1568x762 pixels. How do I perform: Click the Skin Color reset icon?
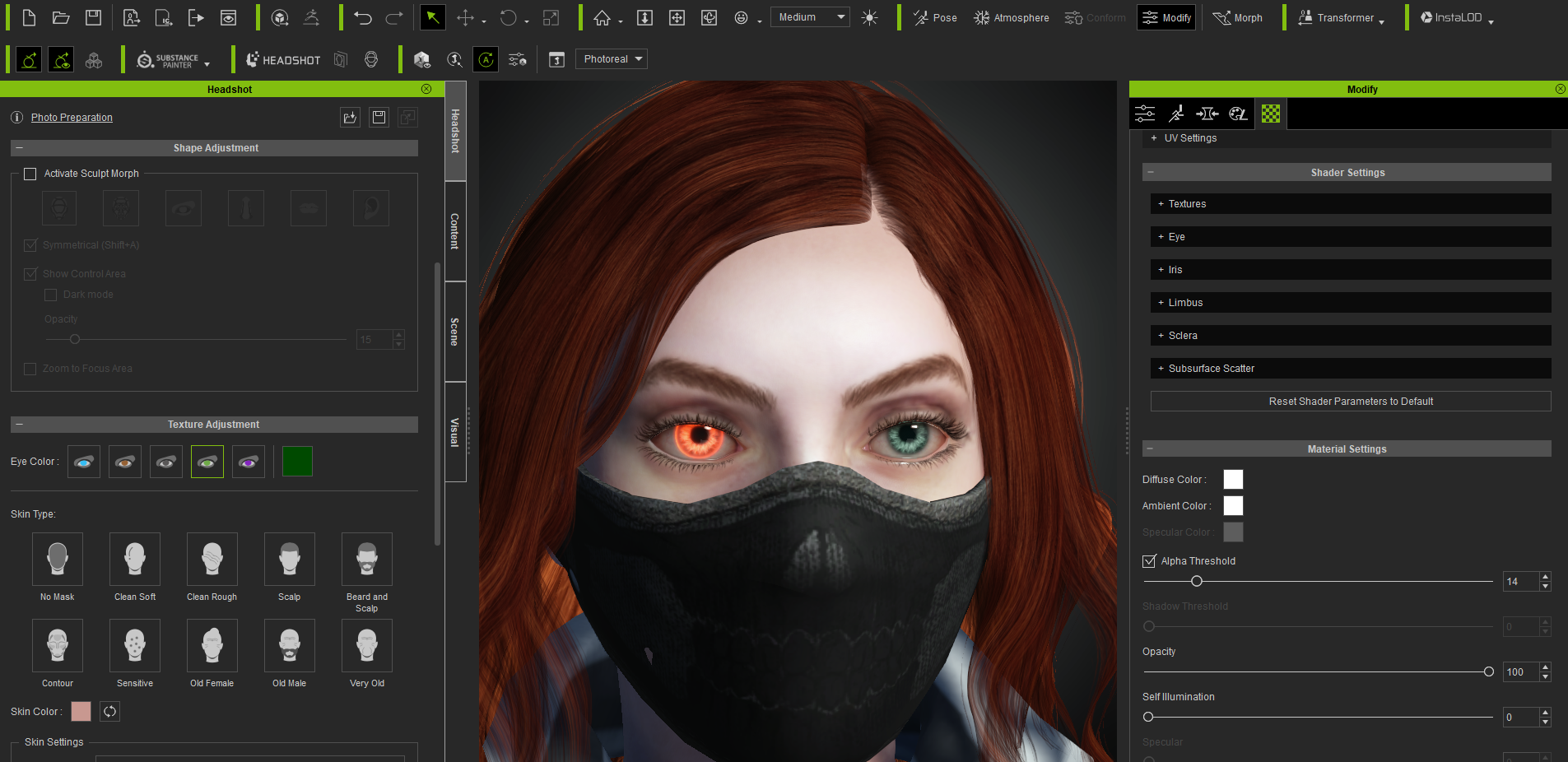[110, 712]
